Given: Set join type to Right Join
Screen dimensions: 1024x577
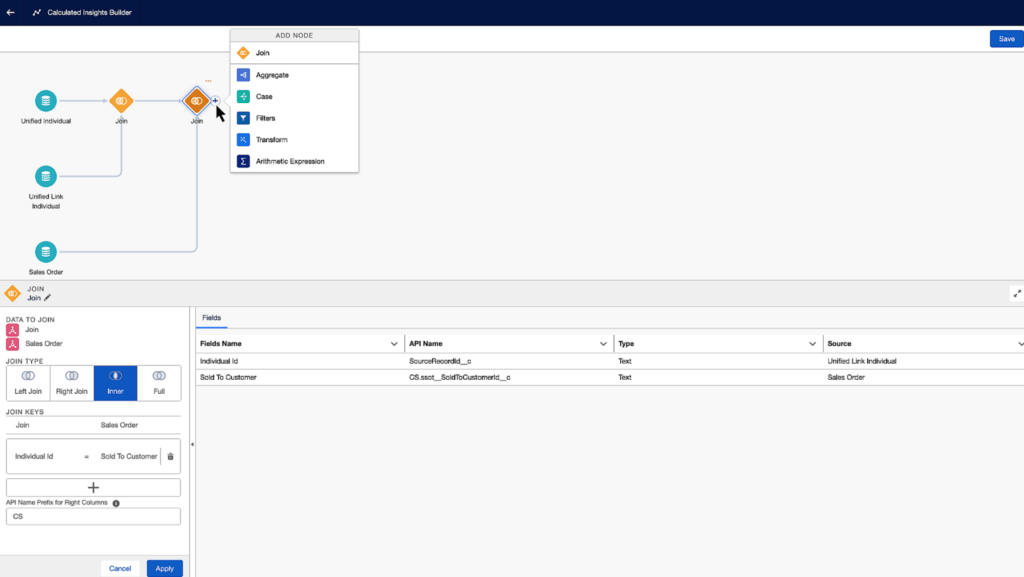Looking at the screenshot, I should coord(72,383).
